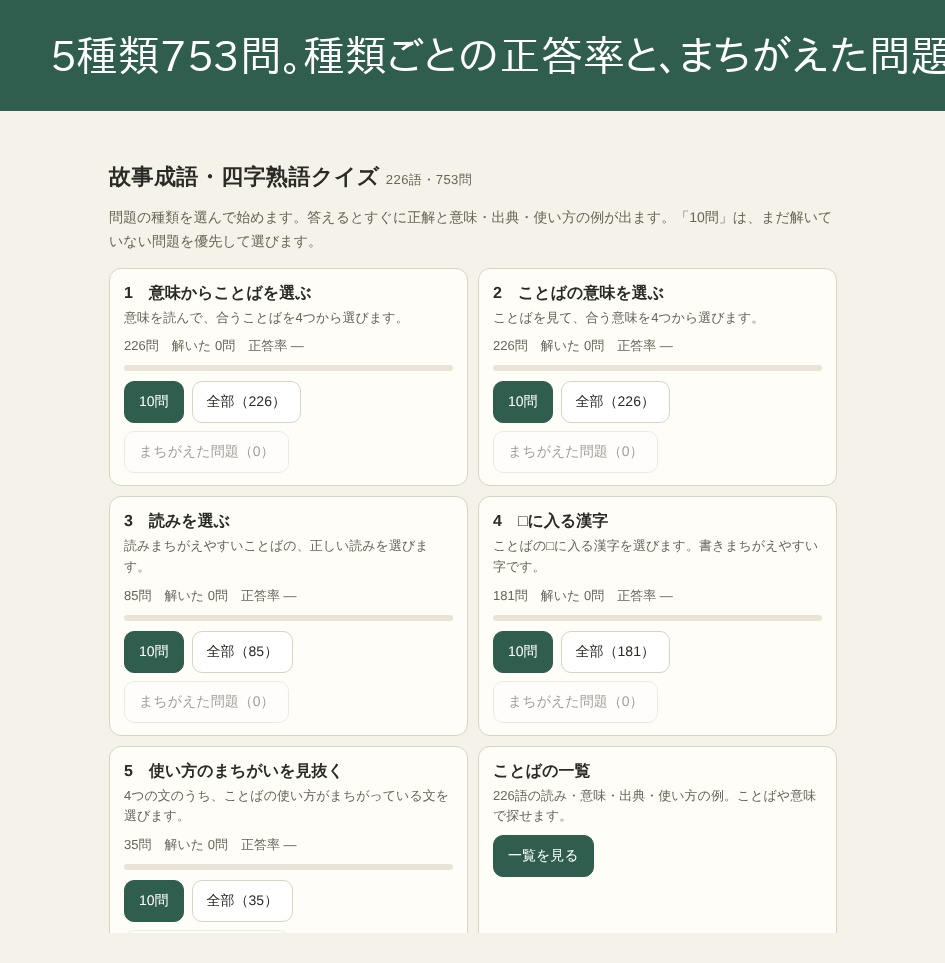
Task: Click 全部（226） in 意味からことばを選ぶ card
Action: point(246,402)
